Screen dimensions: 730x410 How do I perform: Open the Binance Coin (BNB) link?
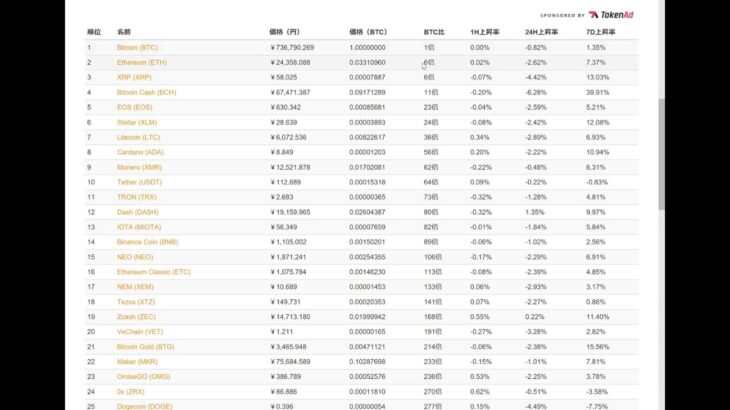[x=146, y=242]
